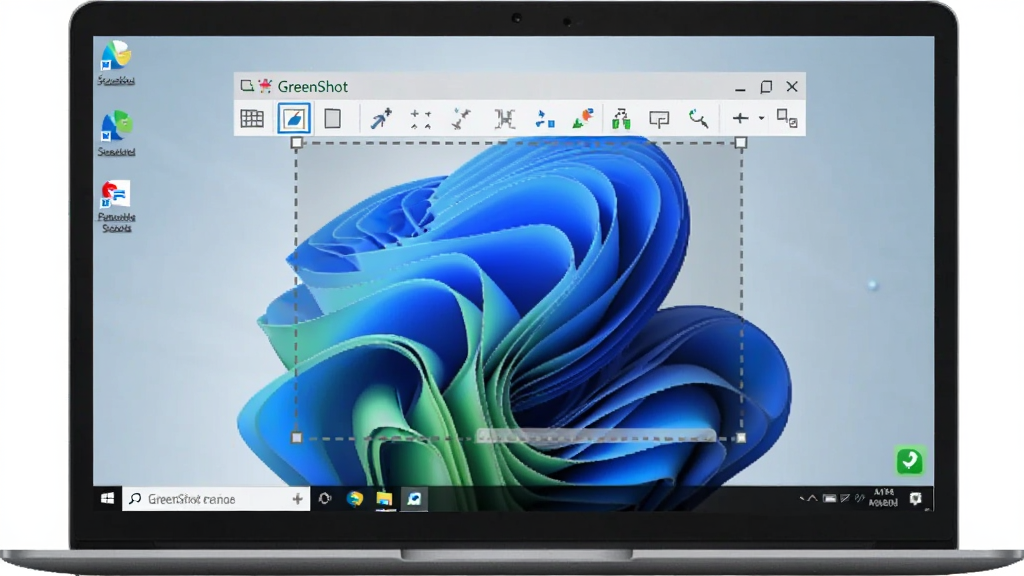Click the highlighted blue region capture tool
The width and height of the screenshot is (1024, 576).
(x=294, y=118)
